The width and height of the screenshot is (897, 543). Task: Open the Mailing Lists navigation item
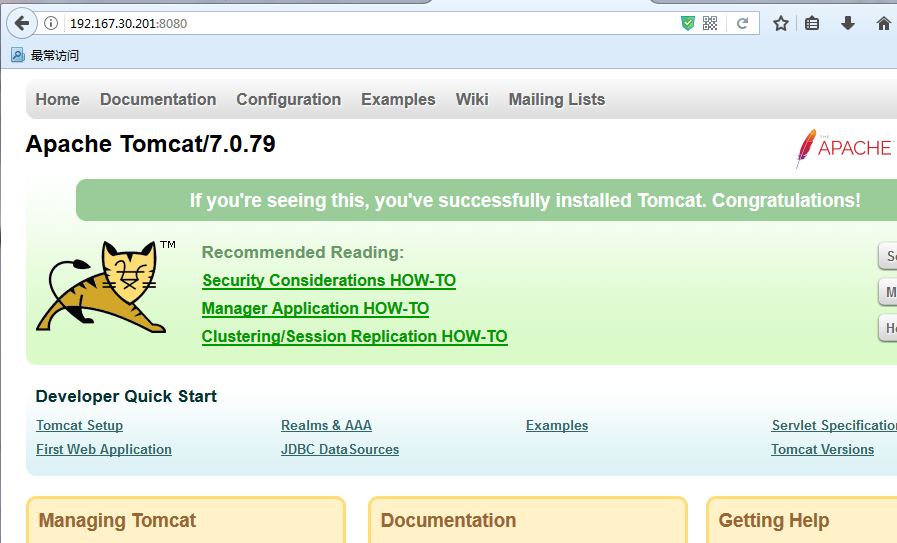pyautogui.click(x=557, y=100)
